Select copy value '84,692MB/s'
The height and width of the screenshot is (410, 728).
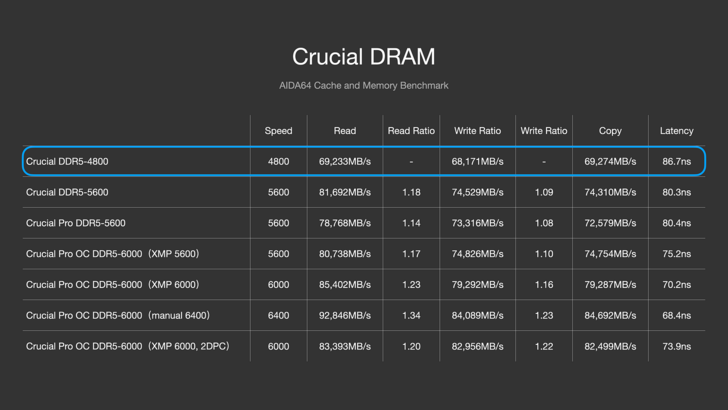(x=610, y=315)
